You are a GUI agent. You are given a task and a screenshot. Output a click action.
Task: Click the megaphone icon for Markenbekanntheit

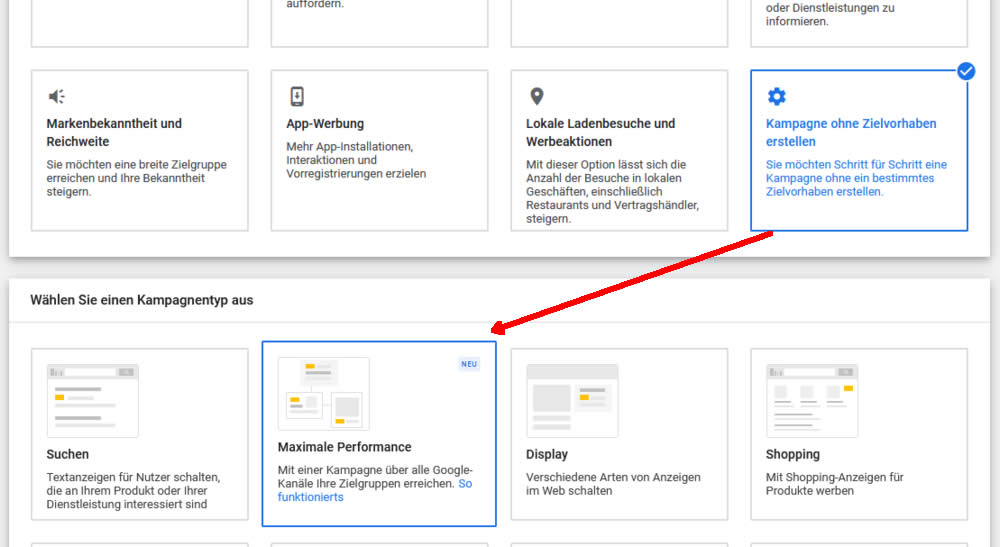tap(56, 96)
